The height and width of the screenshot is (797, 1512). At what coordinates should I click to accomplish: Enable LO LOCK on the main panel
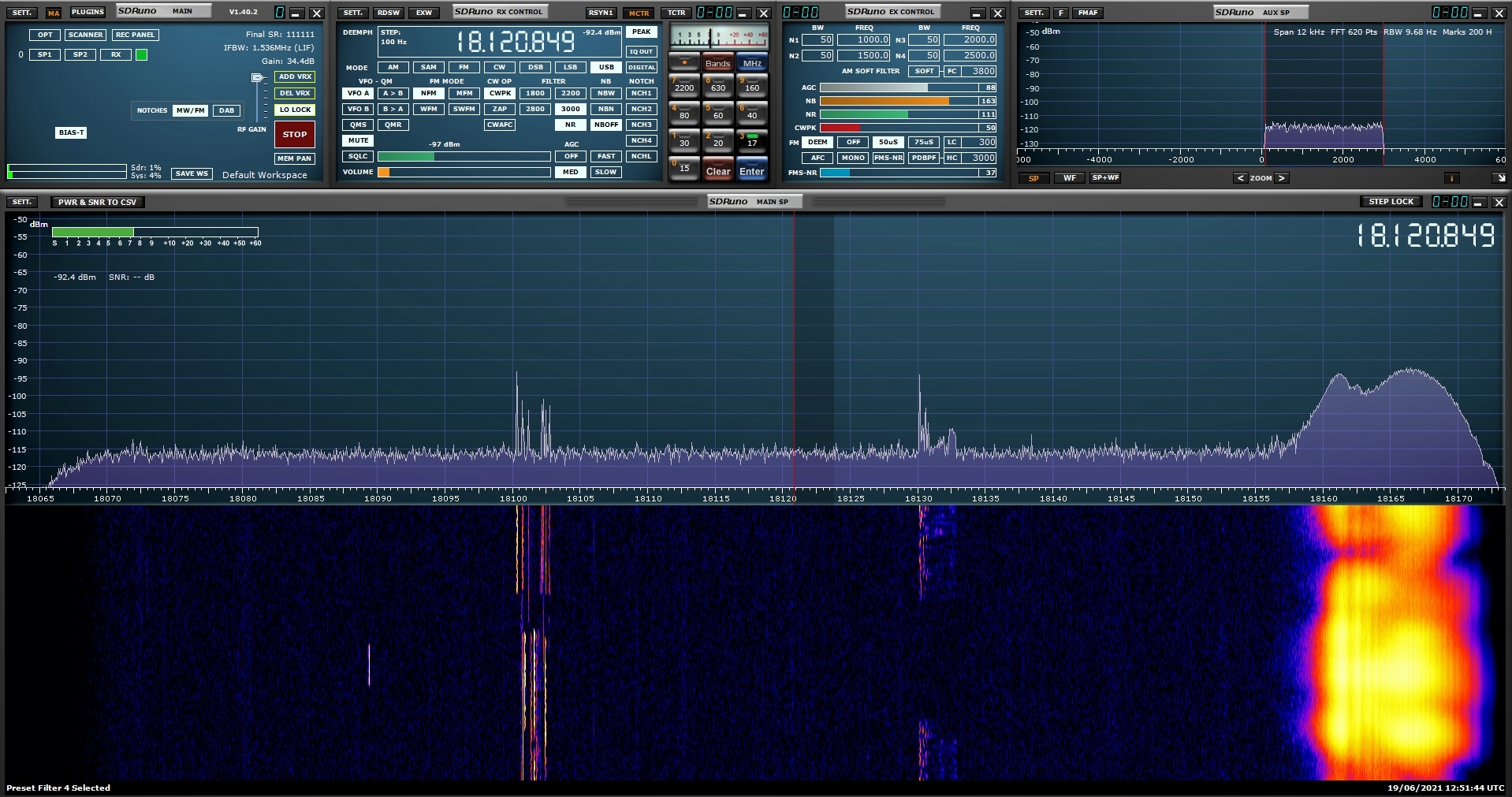click(x=295, y=110)
